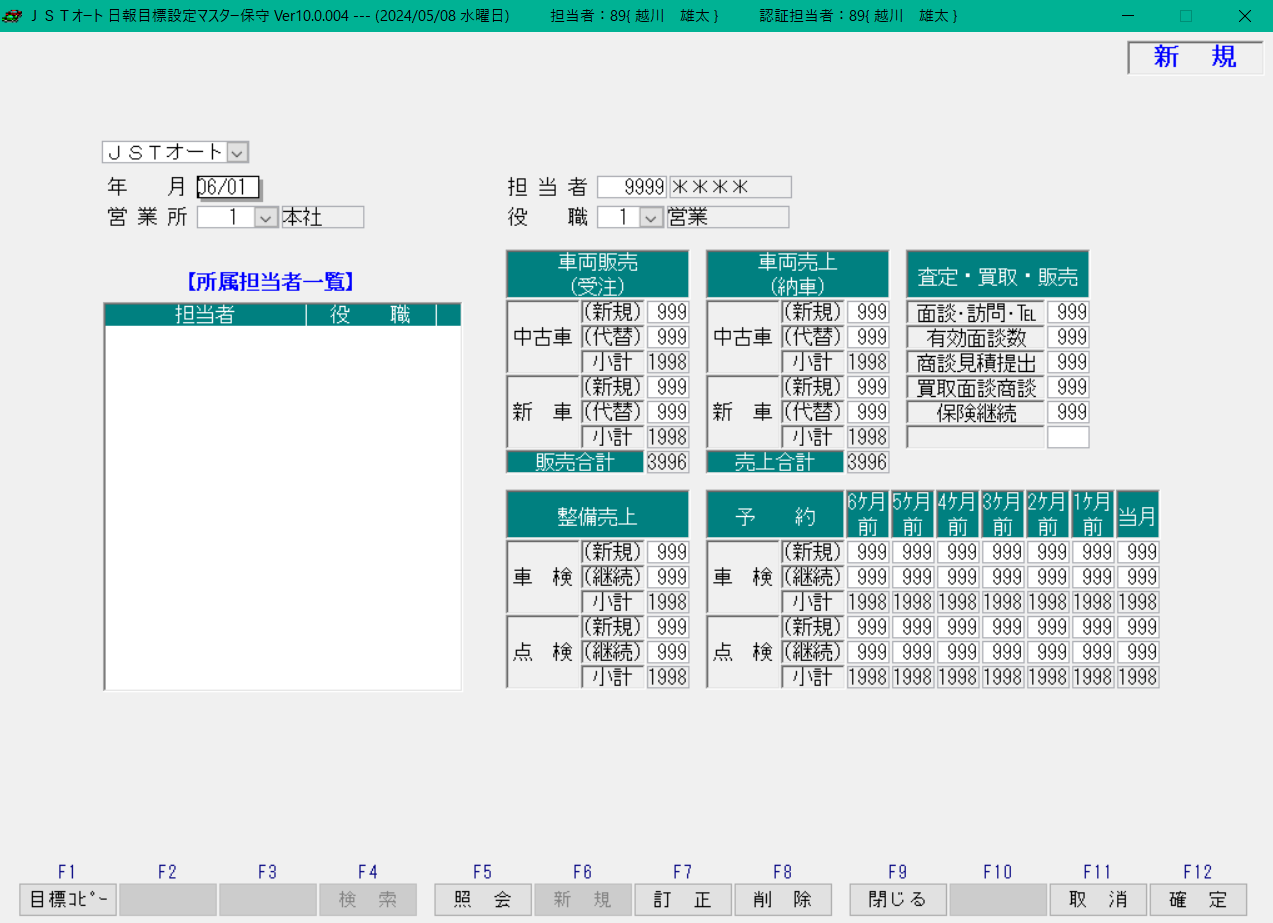Close the form with the 閉じる button
This screenshot has height=923, width=1273.
pos(898,899)
